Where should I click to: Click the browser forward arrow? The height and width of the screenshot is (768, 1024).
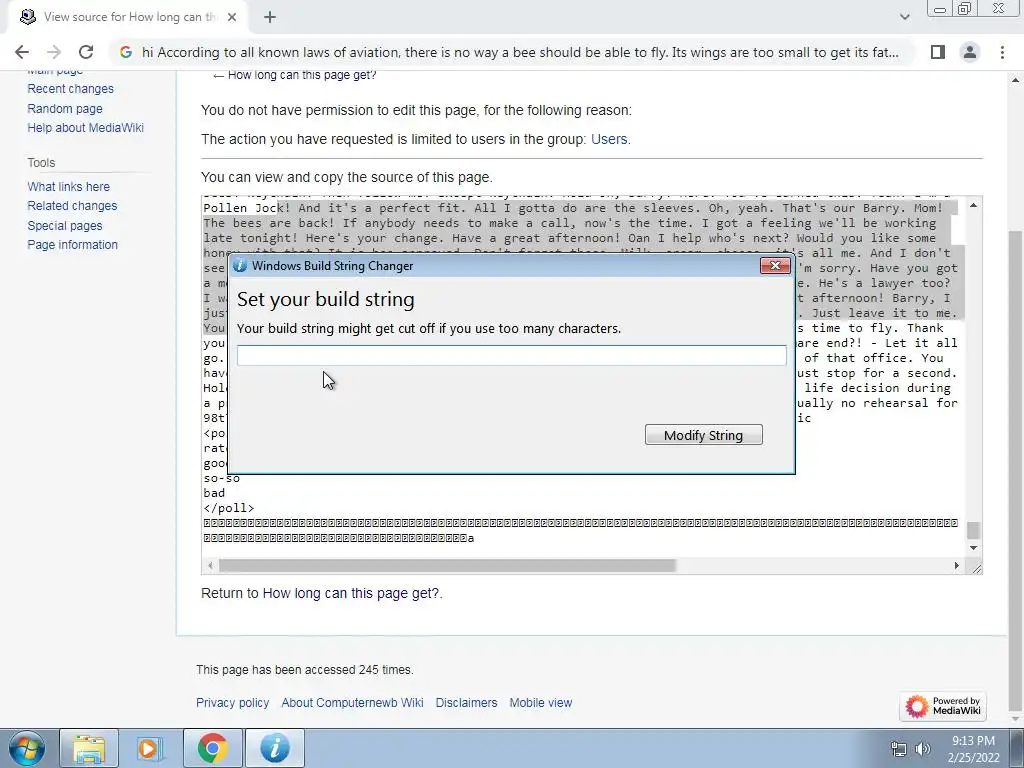pyautogui.click(x=54, y=52)
